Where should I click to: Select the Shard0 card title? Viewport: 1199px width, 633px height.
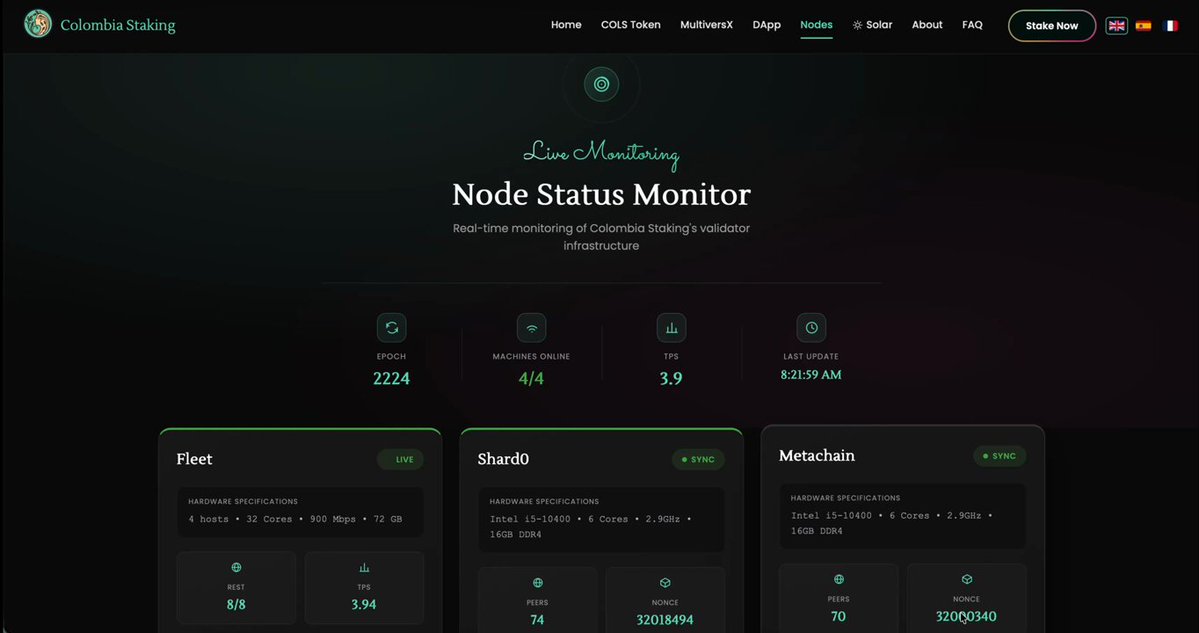(503, 459)
